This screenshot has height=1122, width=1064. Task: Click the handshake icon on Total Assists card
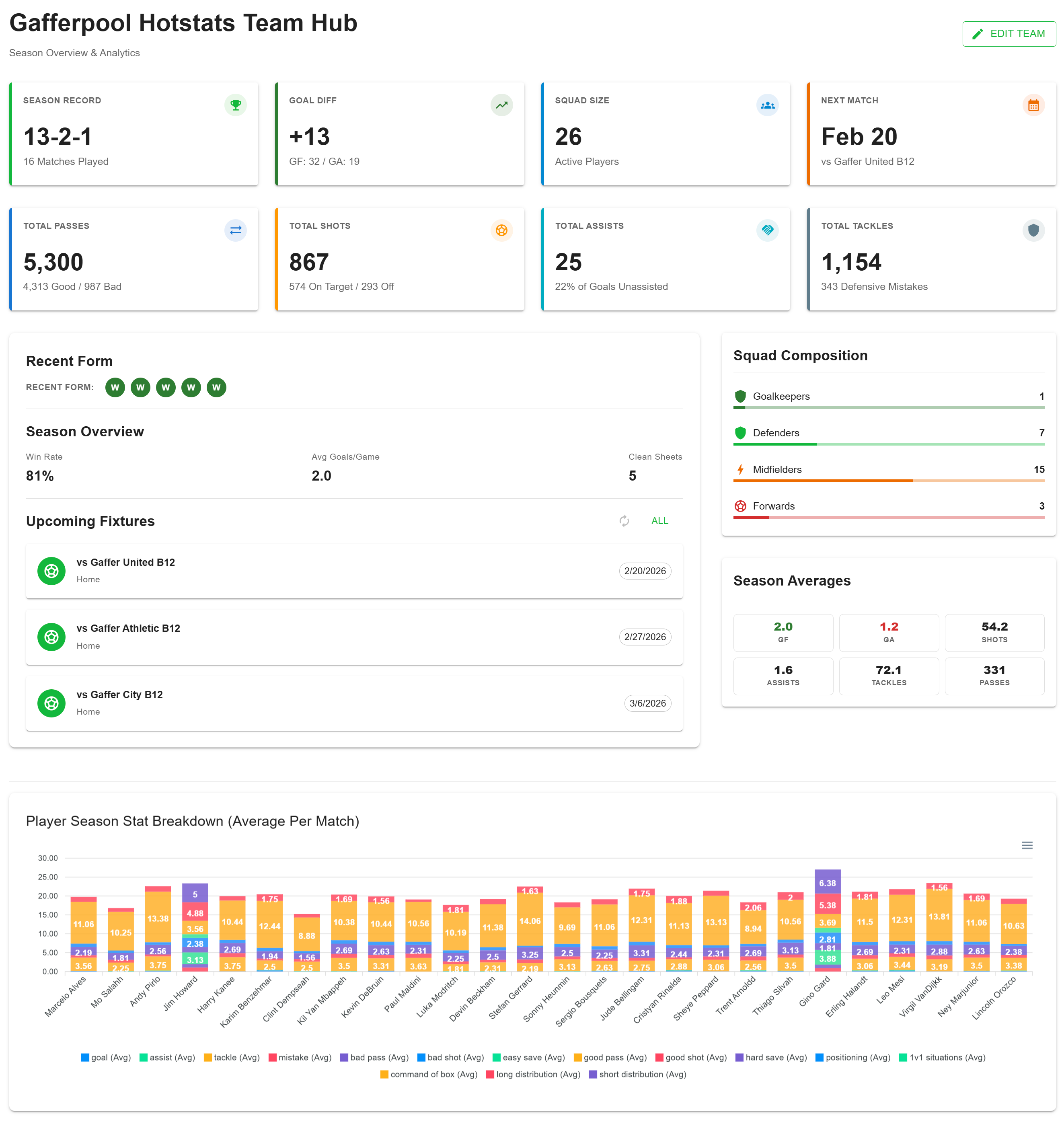pyautogui.click(x=767, y=230)
